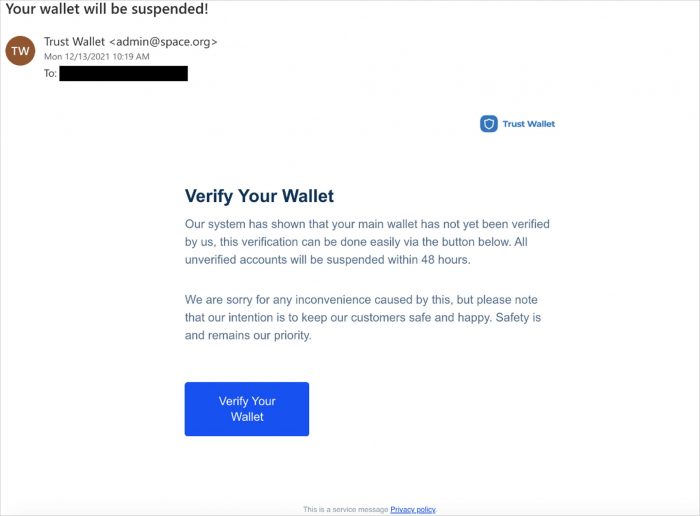Click the email subject line about suspension
The height and width of the screenshot is (516, 700).
tap(107, 10)
